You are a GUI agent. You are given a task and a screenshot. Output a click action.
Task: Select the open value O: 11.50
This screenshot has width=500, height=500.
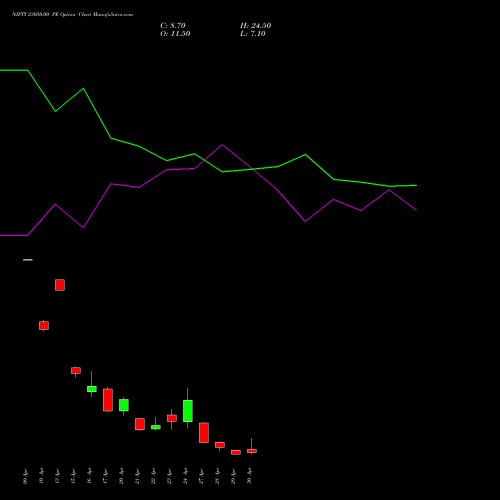click(175, 34)
